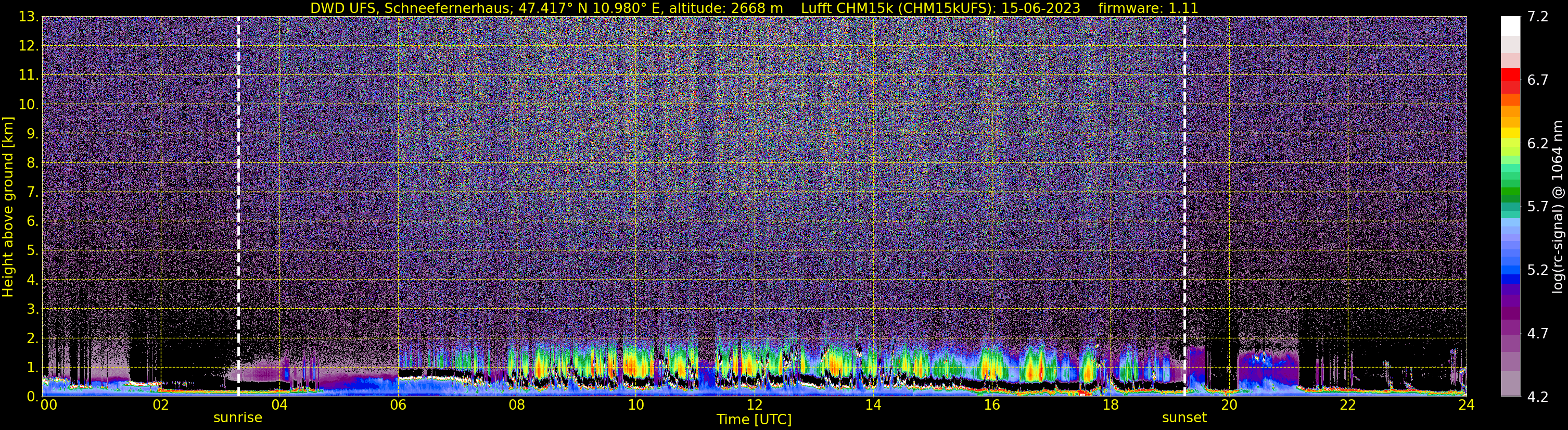Click the '20' time tick label
This screenshot has width=1568, height=430.
pos(1229,405)
